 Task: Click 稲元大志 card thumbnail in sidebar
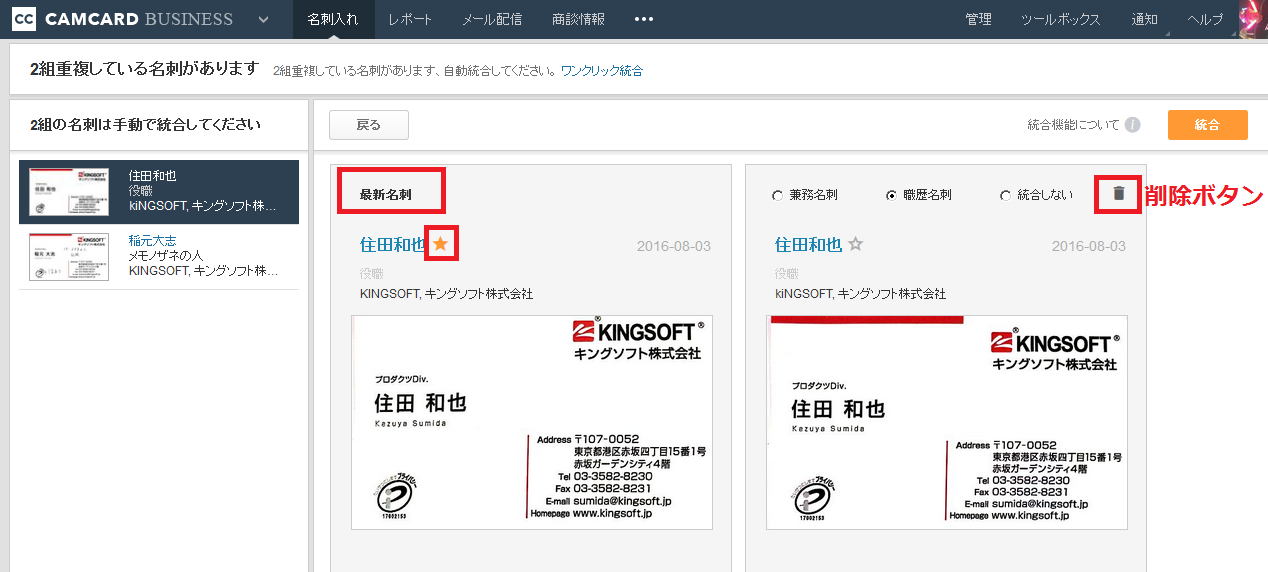coord(69,256)
